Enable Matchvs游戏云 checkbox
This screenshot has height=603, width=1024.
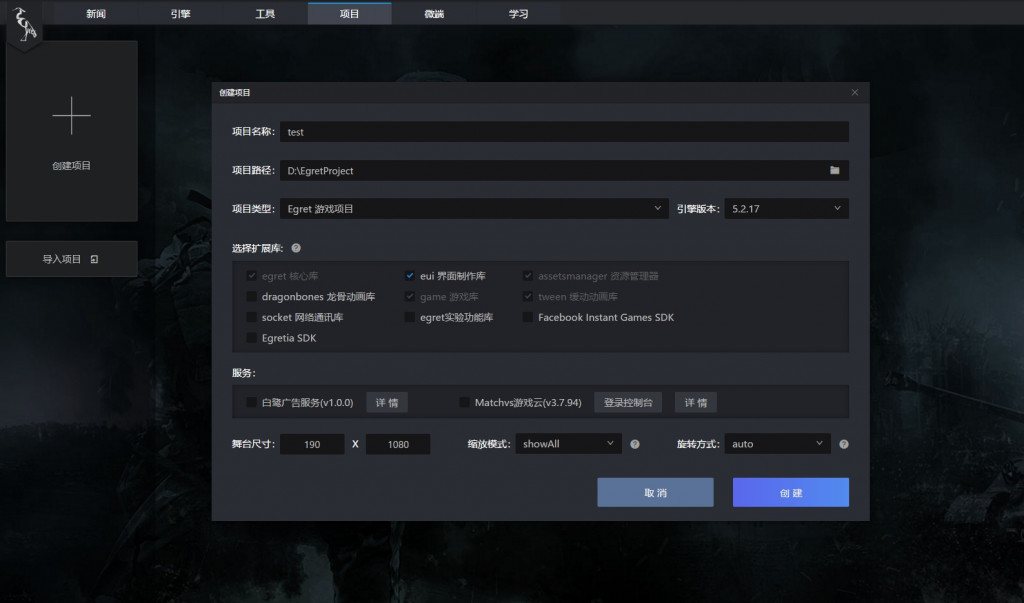point(464,402)
